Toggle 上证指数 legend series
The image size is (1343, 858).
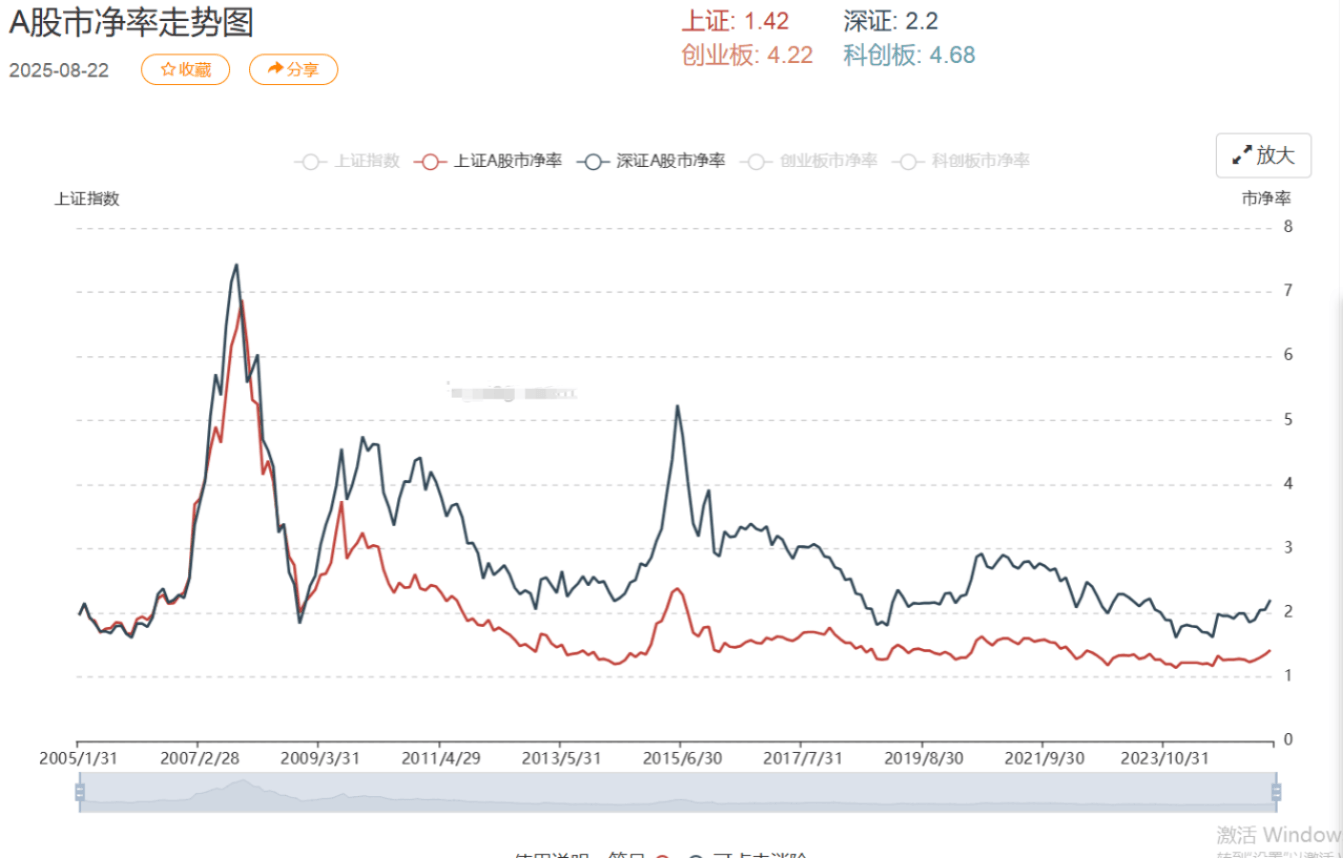point(347,161)
